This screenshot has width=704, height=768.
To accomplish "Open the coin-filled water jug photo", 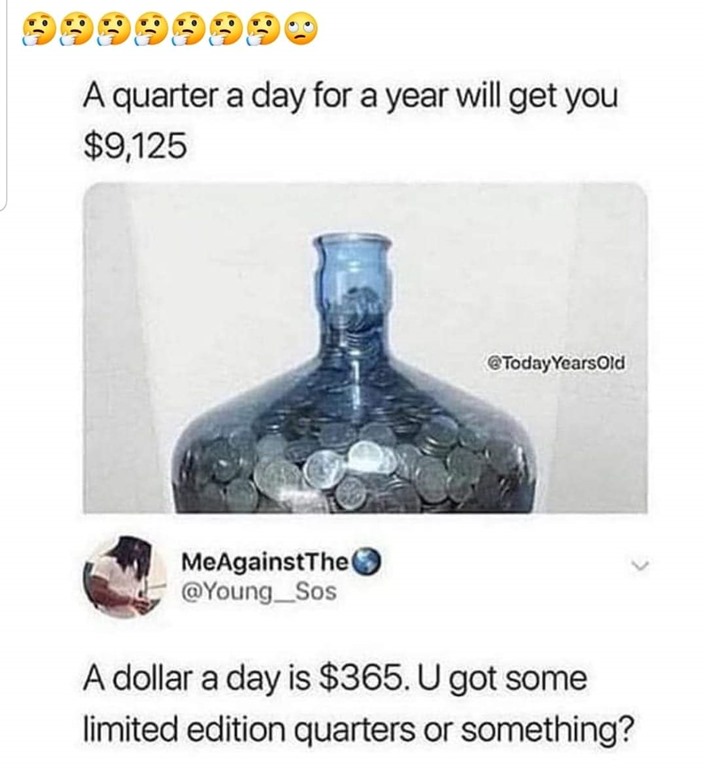I will [x=365, y=348].
